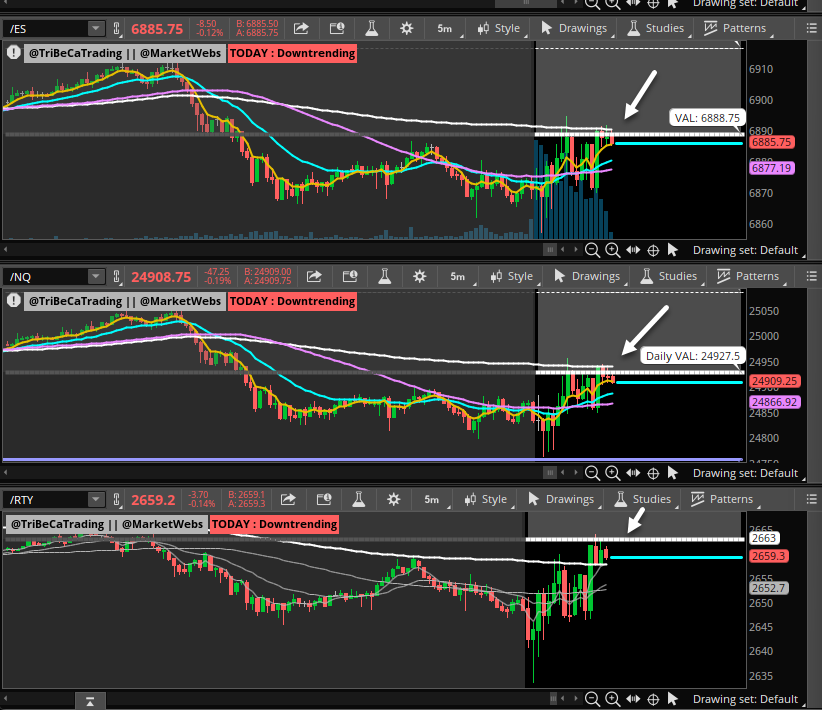Viewport: 822px width, 710px height.
Task: Open the hamburger menu on the /RTY chart
Action: [x=811, y=499]
